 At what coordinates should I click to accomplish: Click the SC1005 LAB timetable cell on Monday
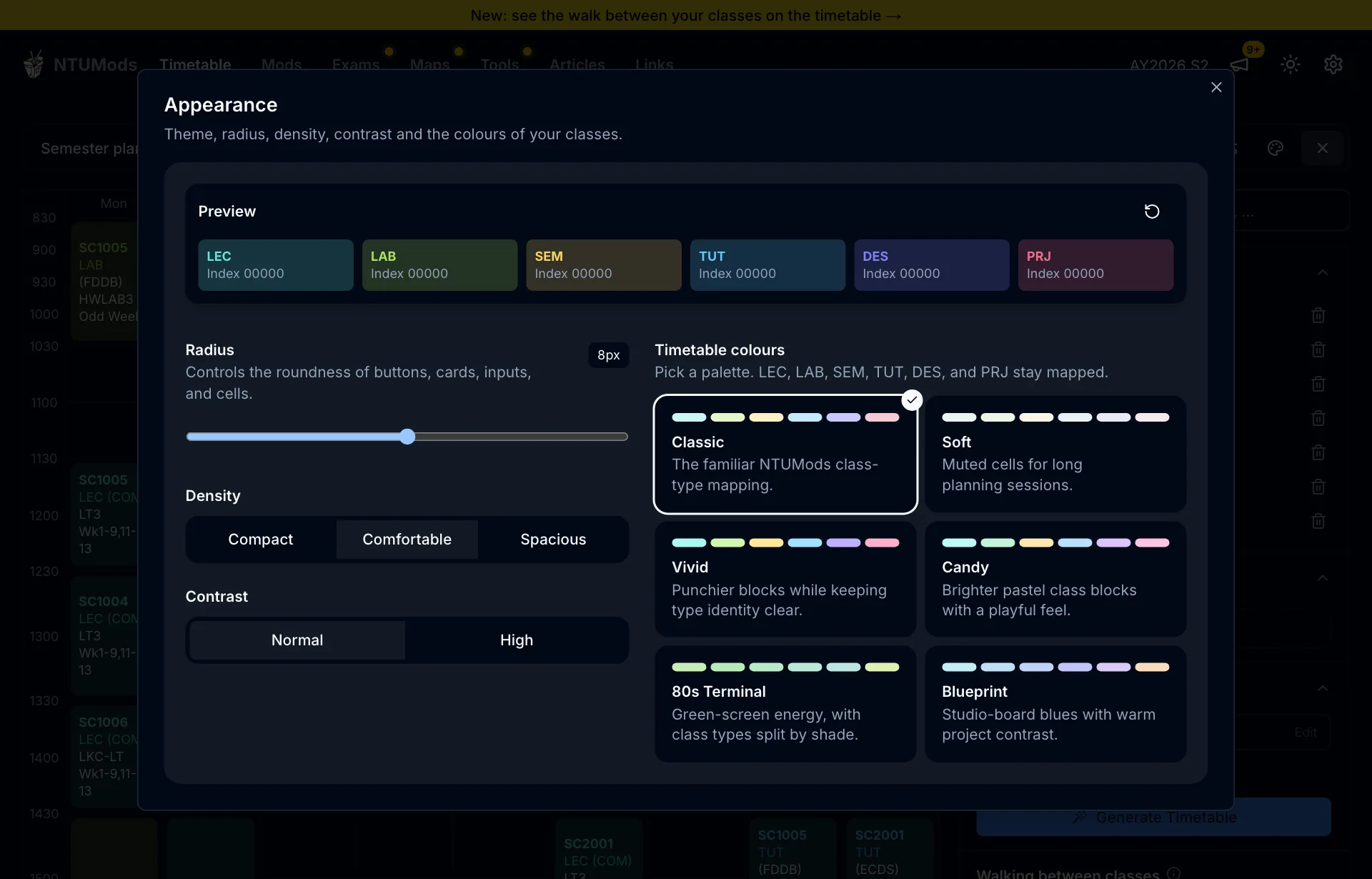tap(104, 282)
